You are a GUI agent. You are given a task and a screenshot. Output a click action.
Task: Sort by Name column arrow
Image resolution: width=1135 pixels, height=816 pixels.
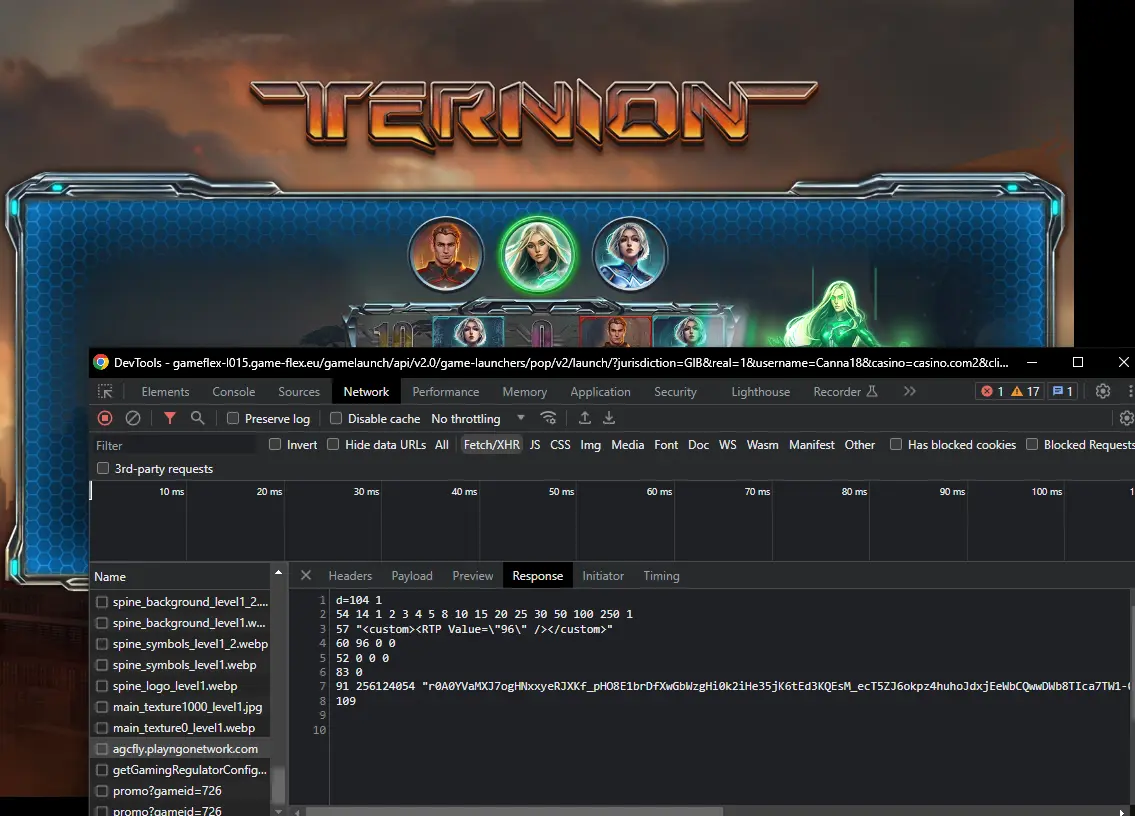(x=278, y=573)
